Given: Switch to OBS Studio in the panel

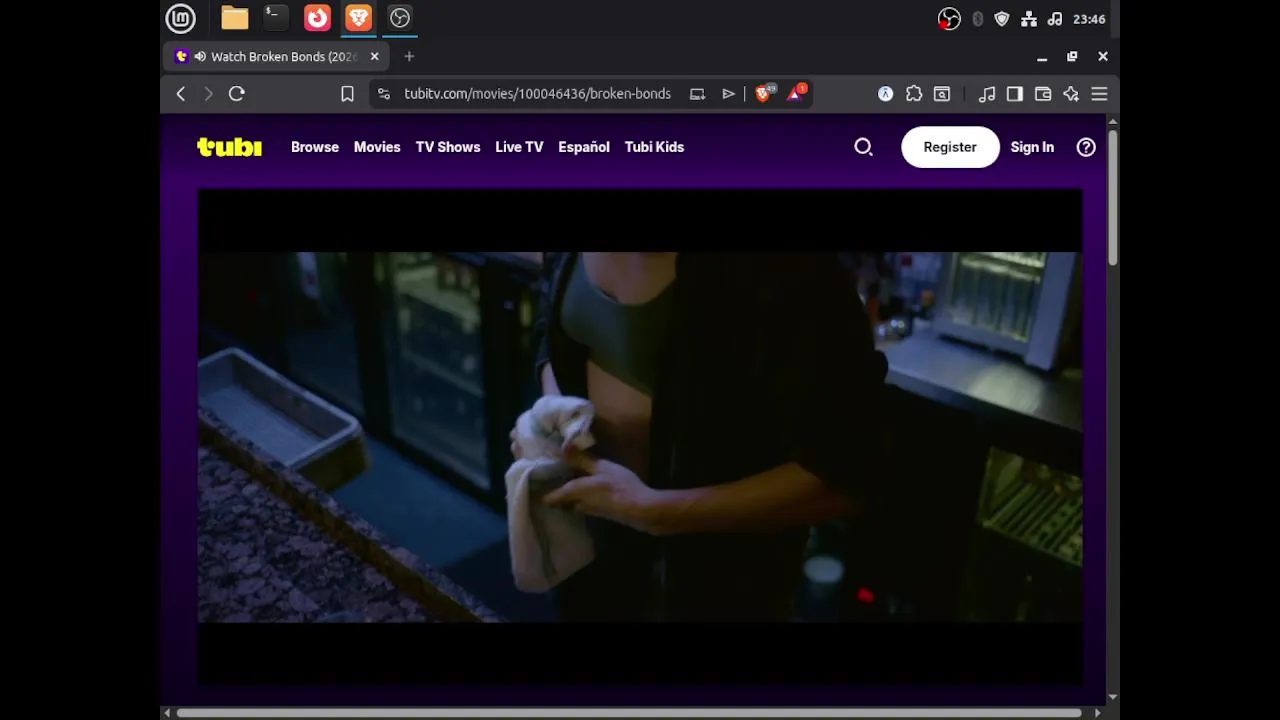Looking at the screenshot, I should [400, 18].
